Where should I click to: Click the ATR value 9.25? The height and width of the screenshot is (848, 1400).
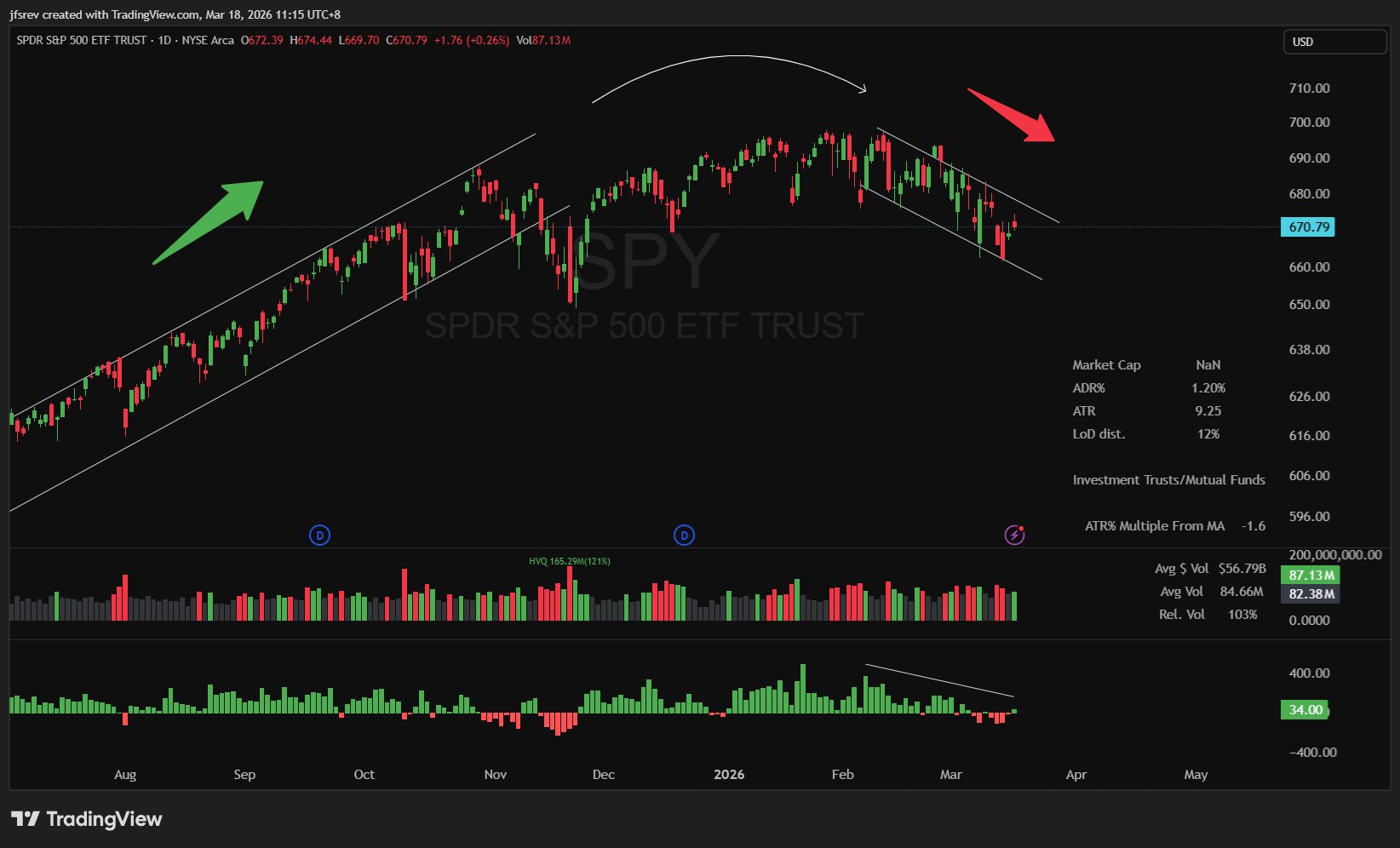click(1208, 411)
